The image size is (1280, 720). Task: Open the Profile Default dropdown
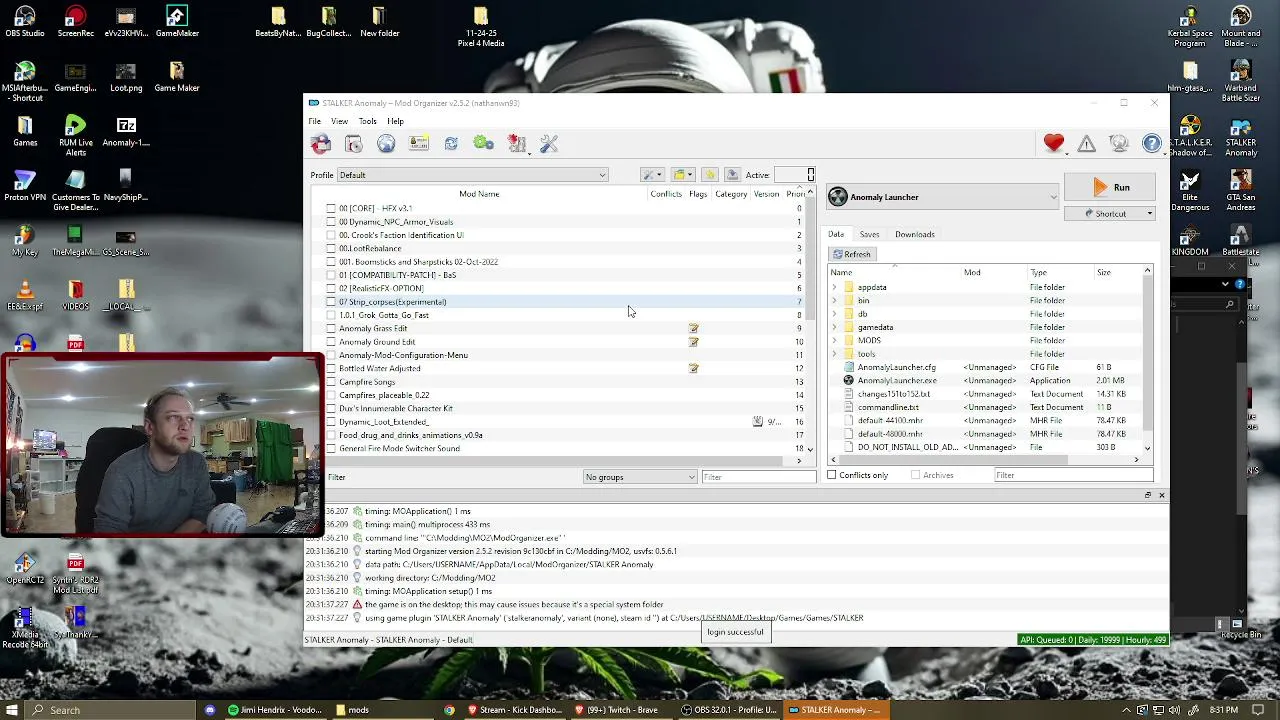472,175
